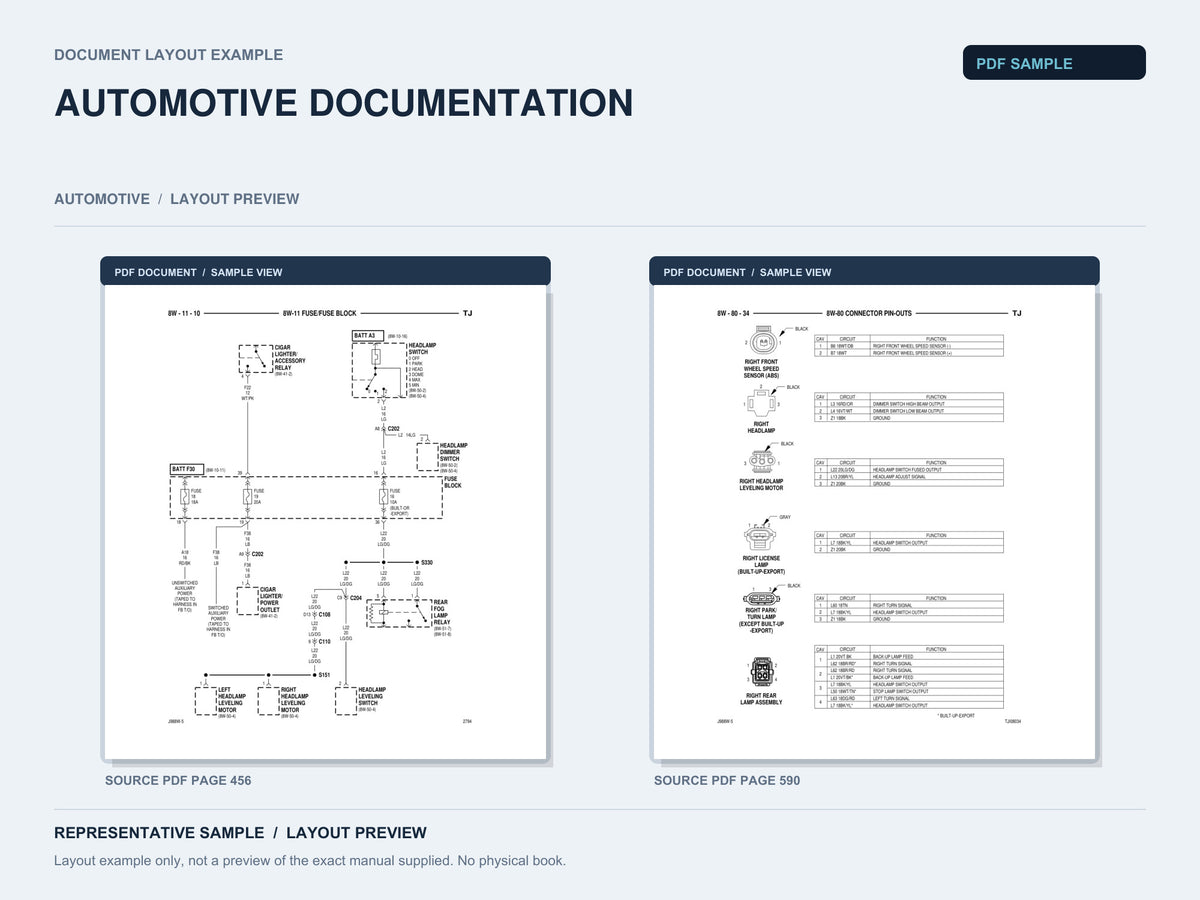Click the PDF SAMPLE badge
1200x900 pixels.
(1054, 63)
